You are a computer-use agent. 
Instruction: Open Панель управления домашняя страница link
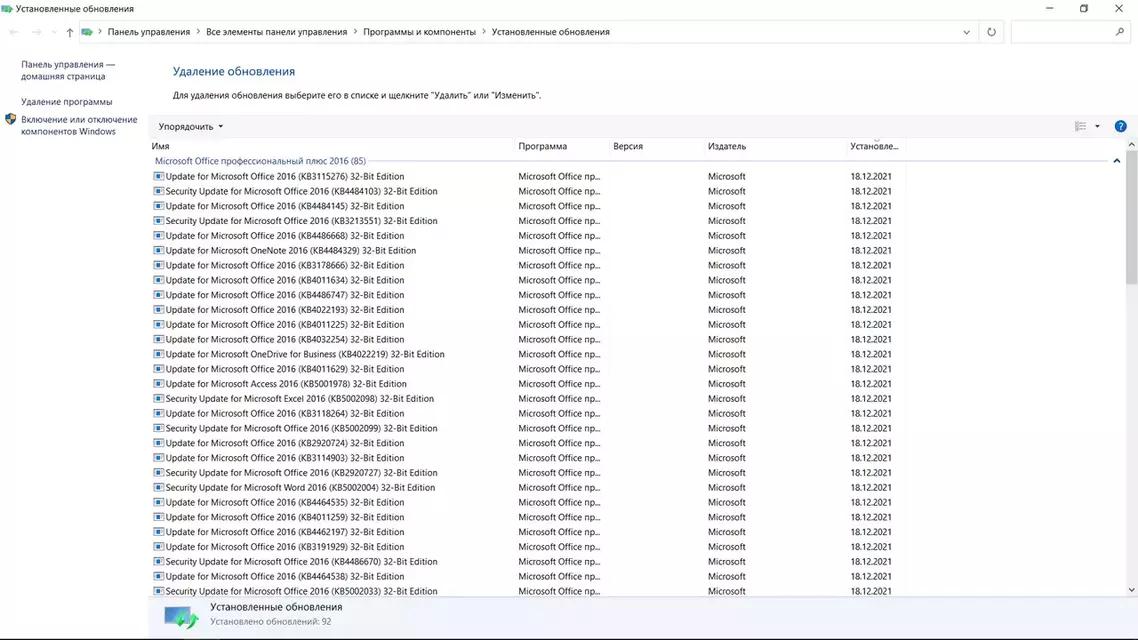(68, 70)
